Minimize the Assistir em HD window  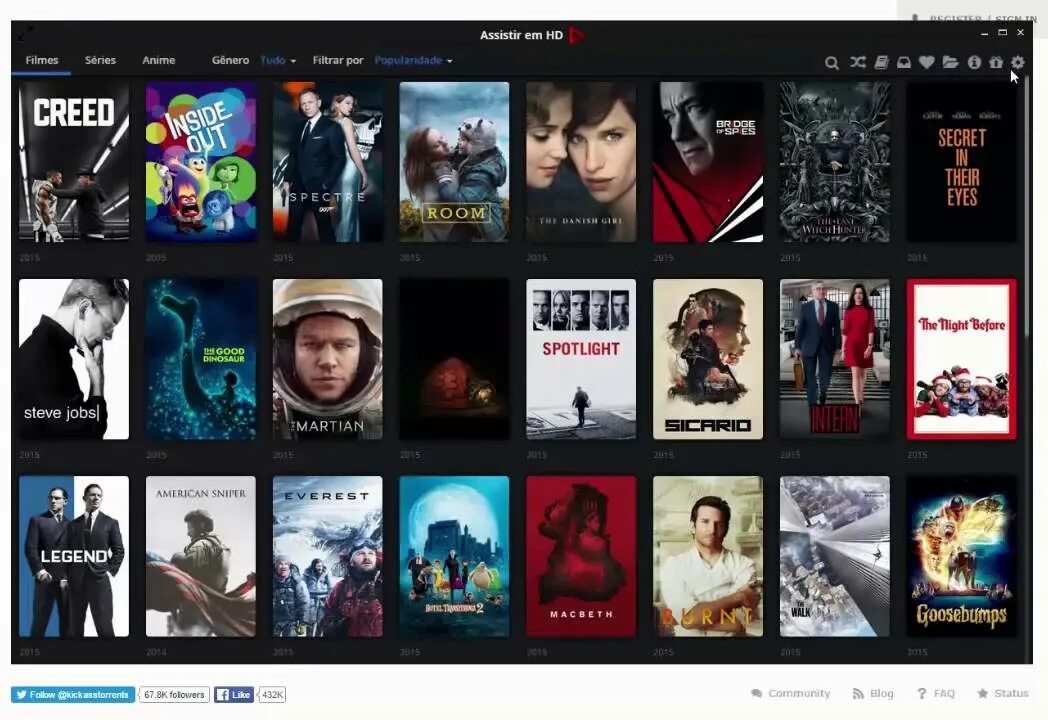tap(985, 32)
